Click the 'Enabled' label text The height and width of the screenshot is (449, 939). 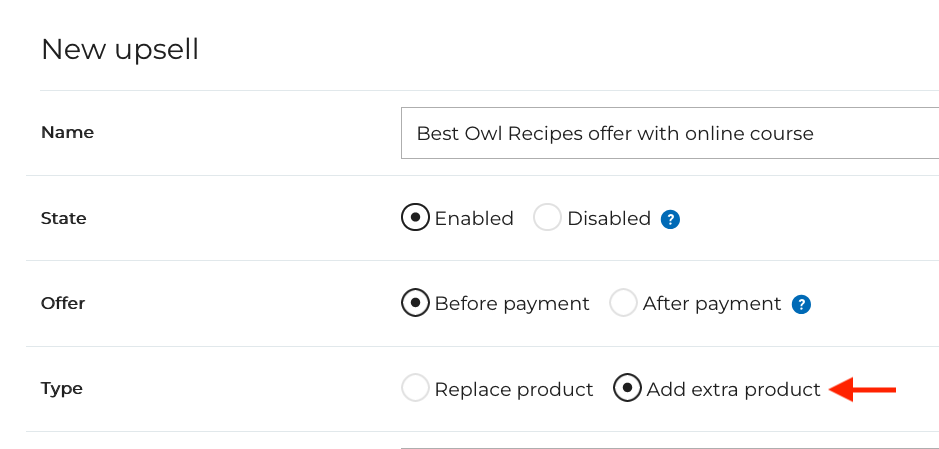click(x=474, y=218)
